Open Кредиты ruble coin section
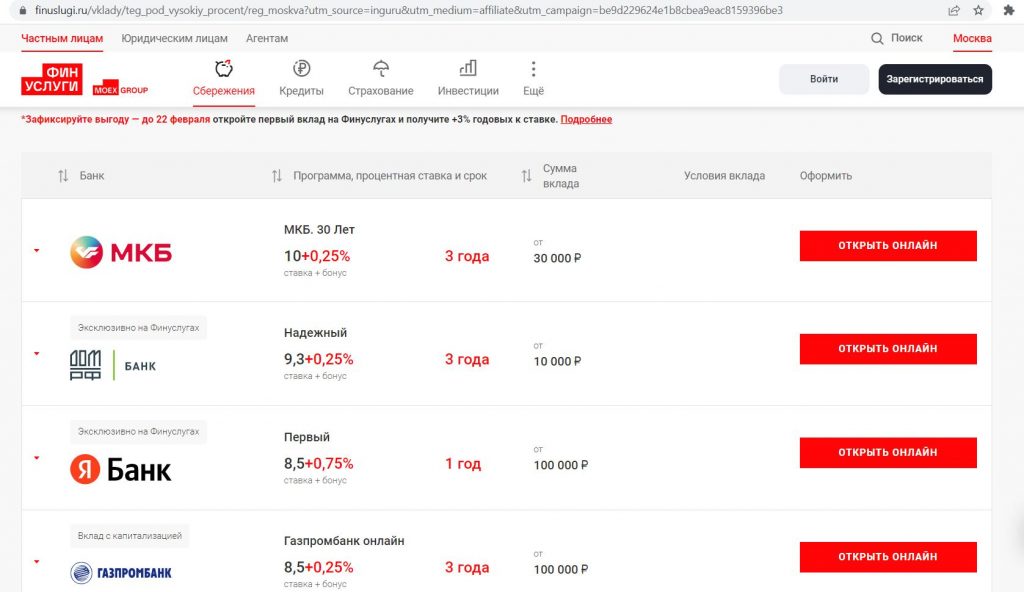1024x592 pixels. [301, 78]
